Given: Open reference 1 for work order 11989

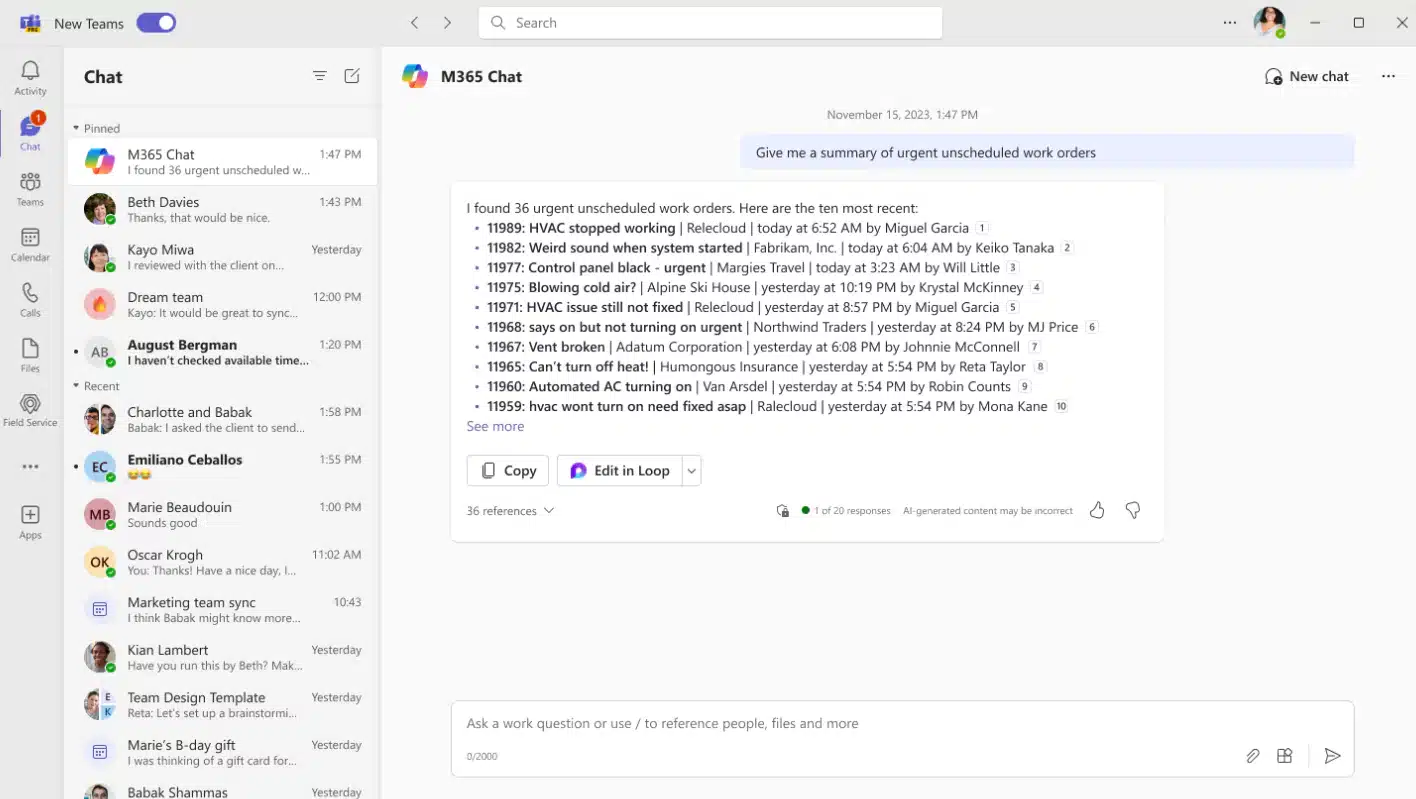Looking at the screenshot, I should coord(982,228).
